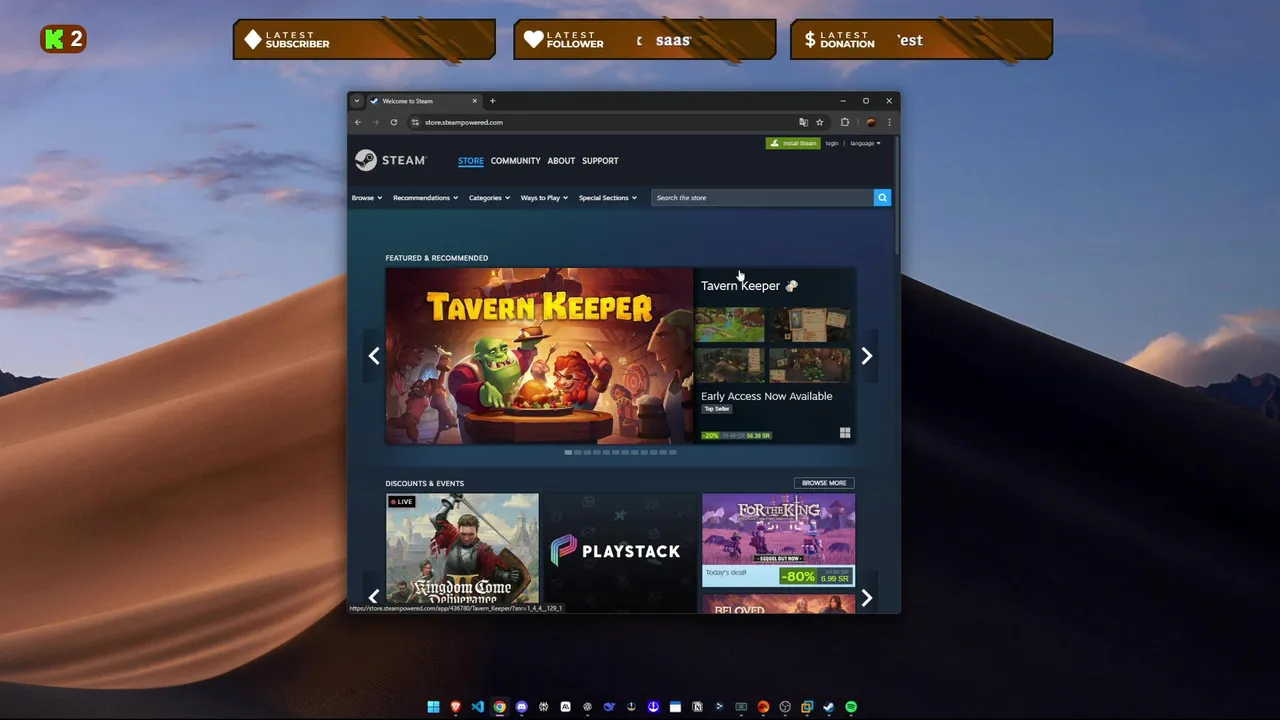Viewport: 1280px width, 720px height.
Task: Click the address bar showing store.steampowered.com
Action: [x=600, y=122]
